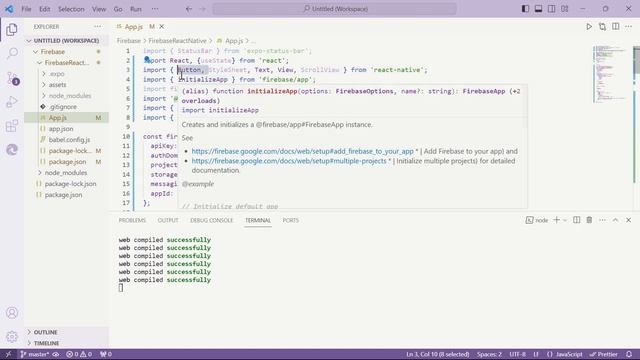Image resolution: width=640 pixels, height=360 pixels.
Task: Open the terminal launch profile dropdown arrow
Action: [565, 220]
